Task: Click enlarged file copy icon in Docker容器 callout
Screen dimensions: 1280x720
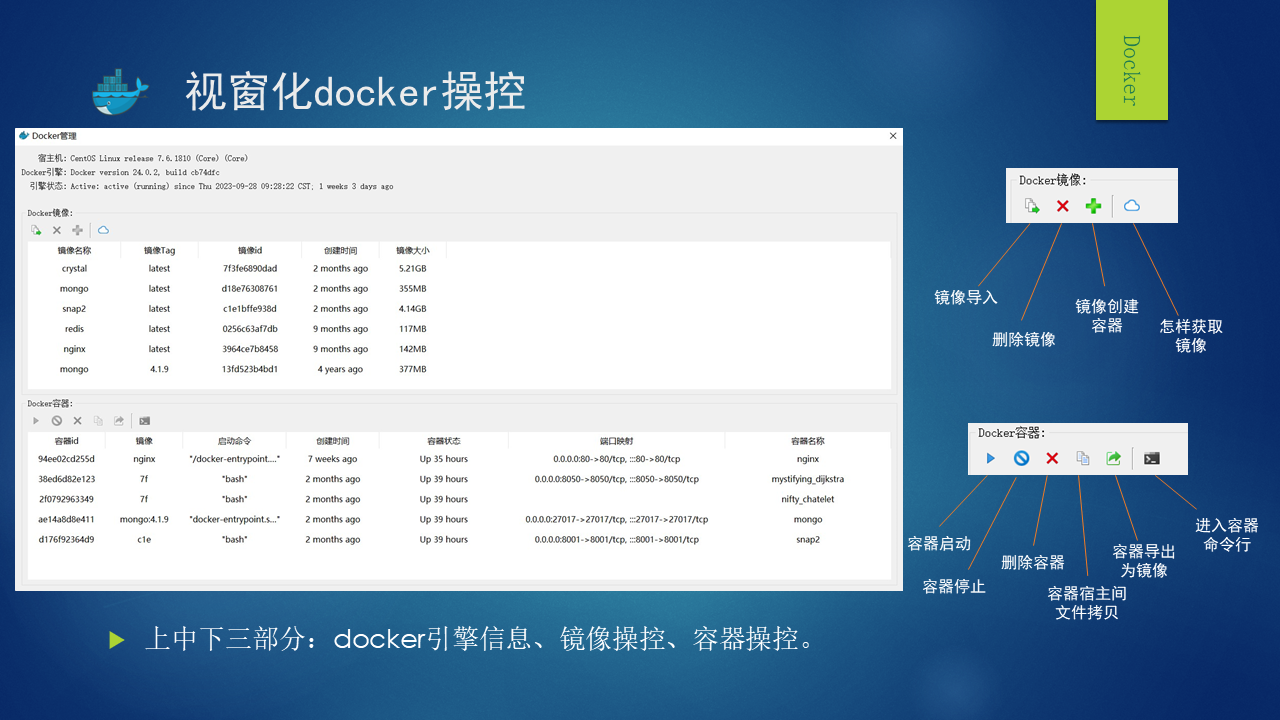Action: (x=1082, y=458)
